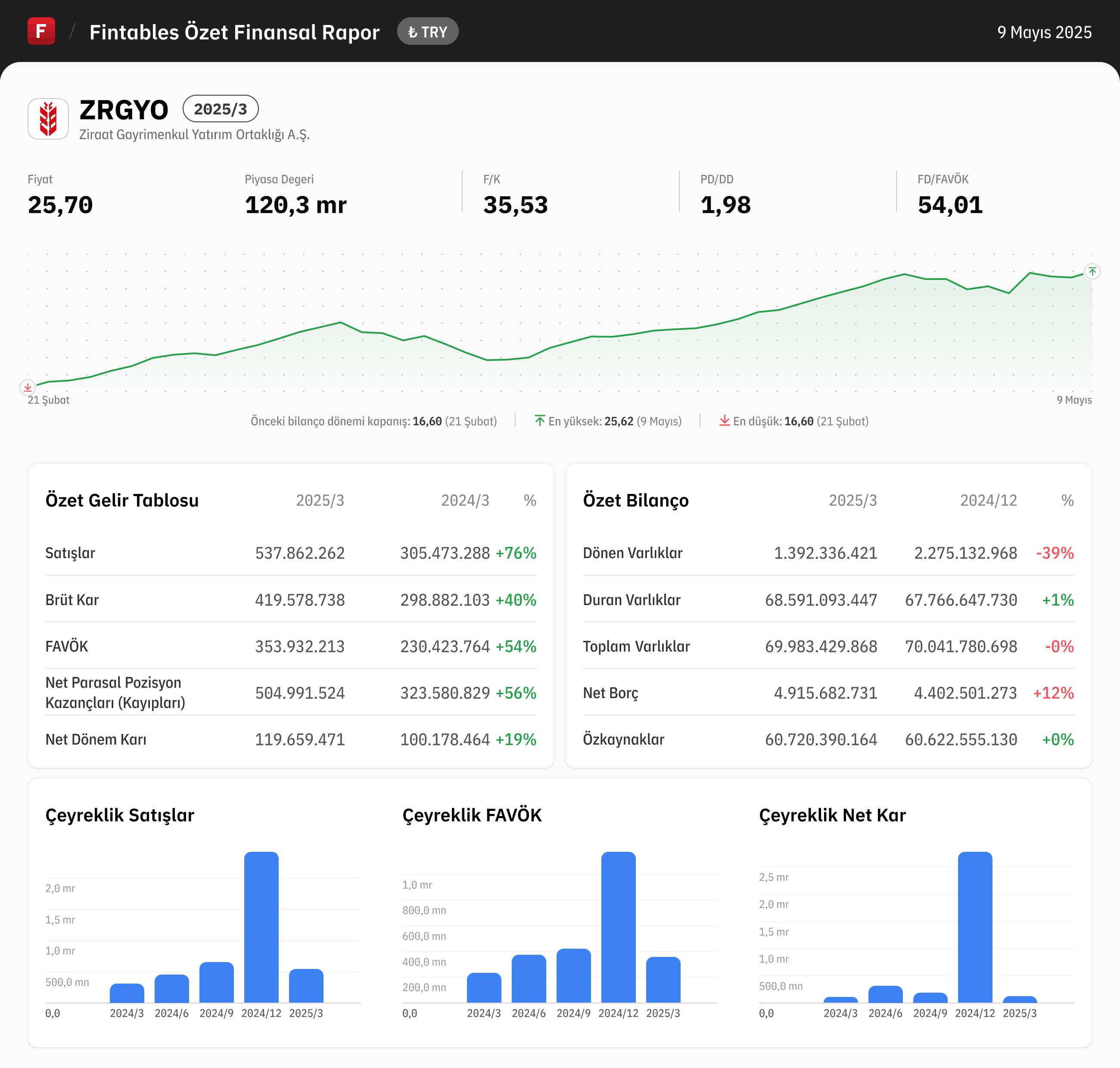This screenshot has height=1068, width=1120.
Task: Click the Satışlar 2025/3 value 537.862.262
Action: (299, 553)
